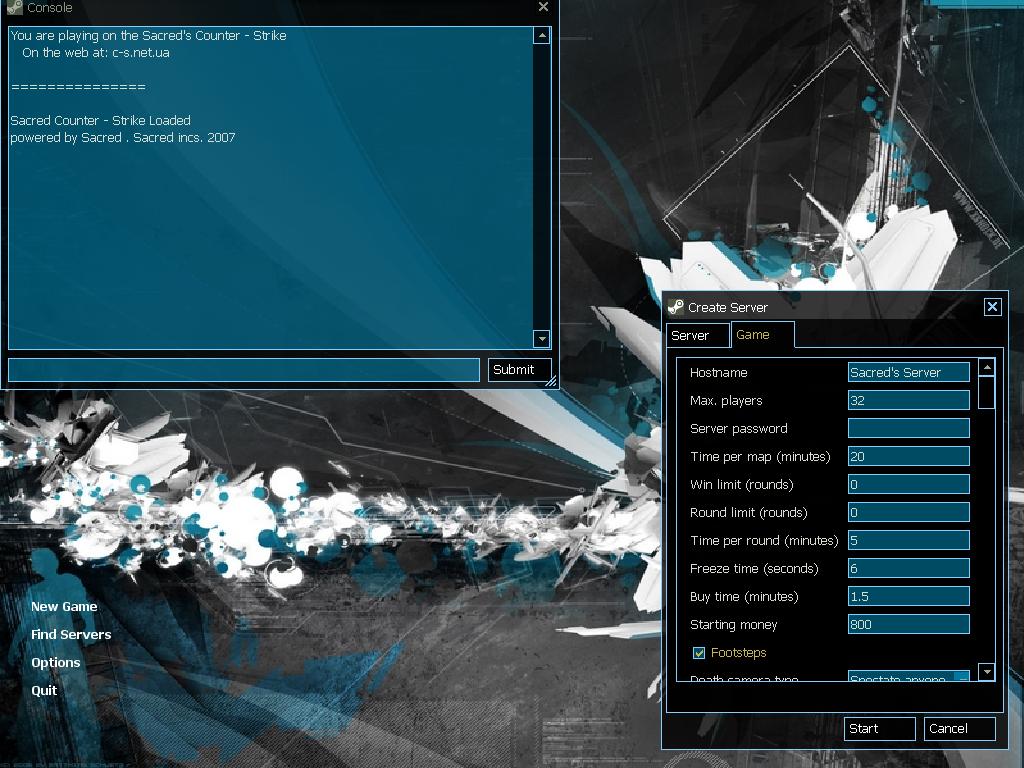Image resolution: width=1024 pixels, height=768 pixels.
Task: Toggle the Footsteps checkbox
Action: tap(699, 652)
